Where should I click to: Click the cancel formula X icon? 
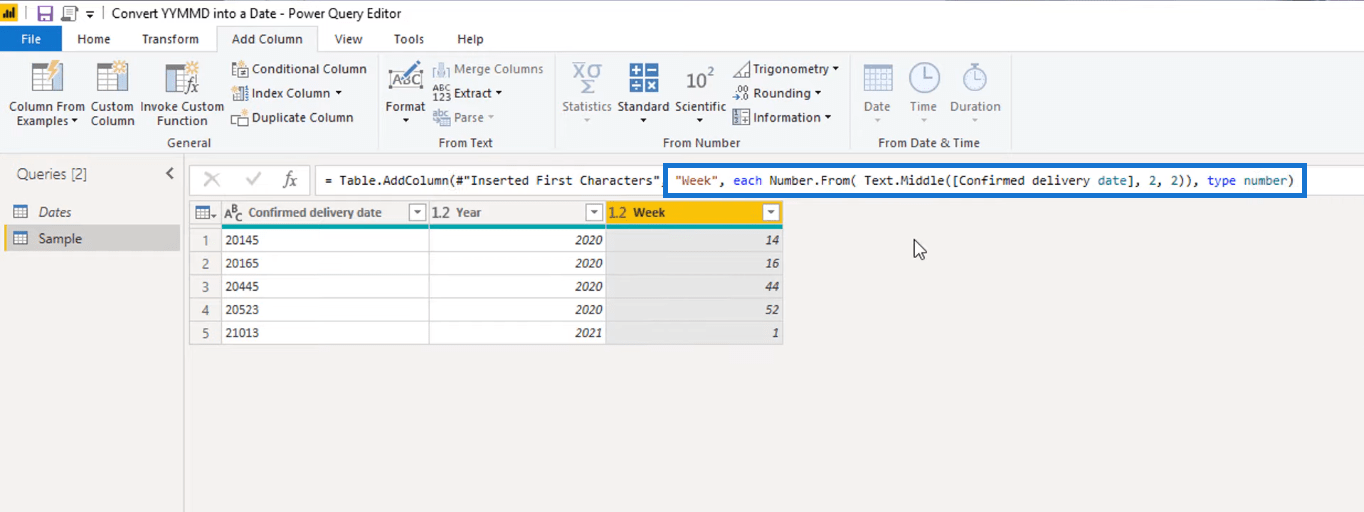212,179
